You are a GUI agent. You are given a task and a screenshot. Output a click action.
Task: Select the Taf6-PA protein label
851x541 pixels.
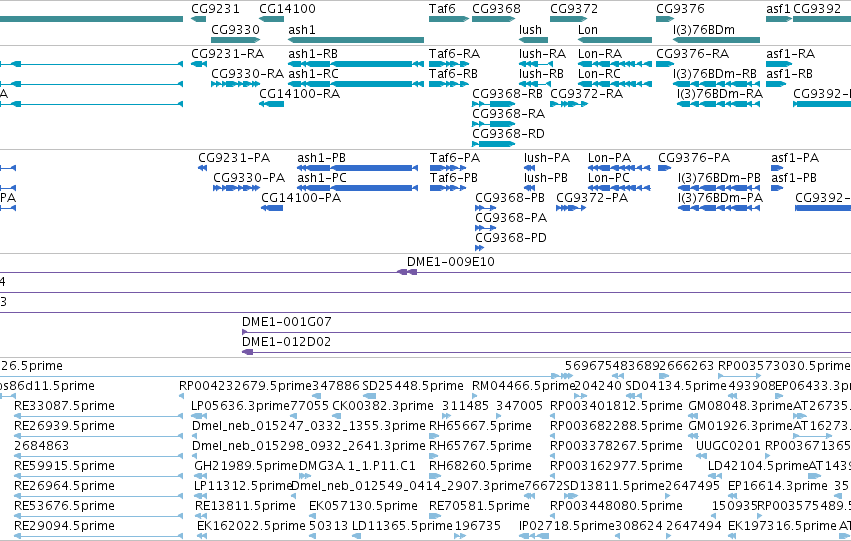(455, 158)
